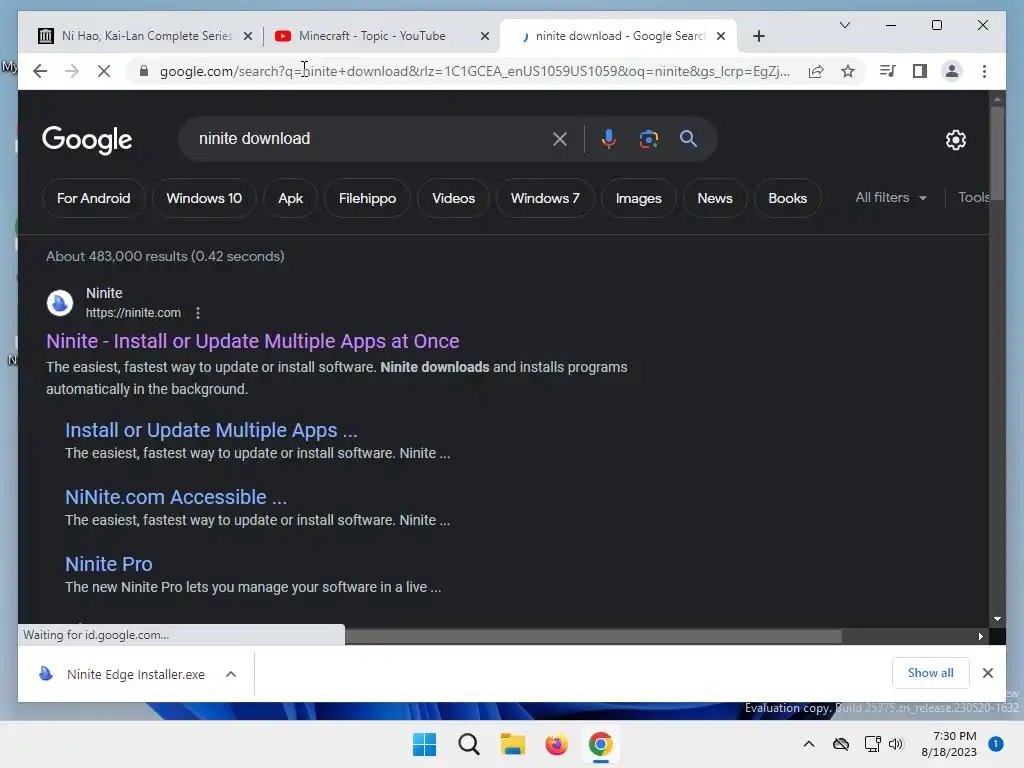Viewport: 1024px width, 768px height.
Task: Switch to Books results
Action: click(x=788, y=199)
